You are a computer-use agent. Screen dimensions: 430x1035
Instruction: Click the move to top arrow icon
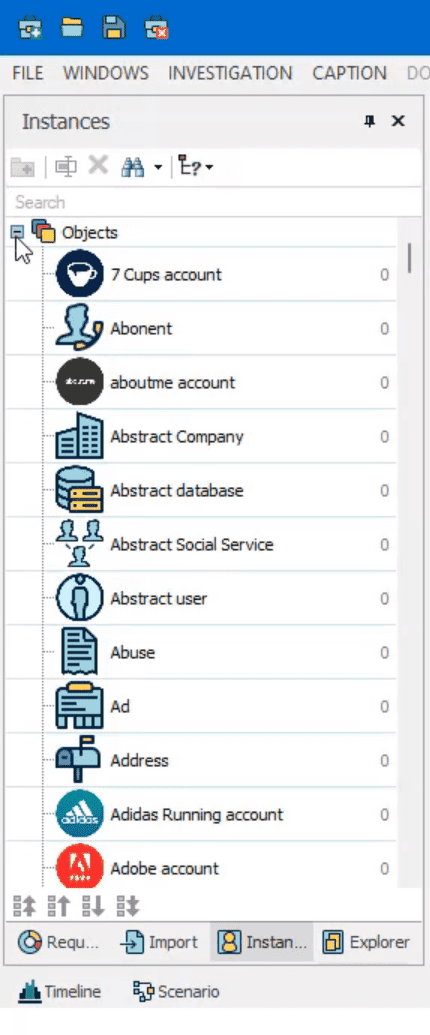point(24,906)
